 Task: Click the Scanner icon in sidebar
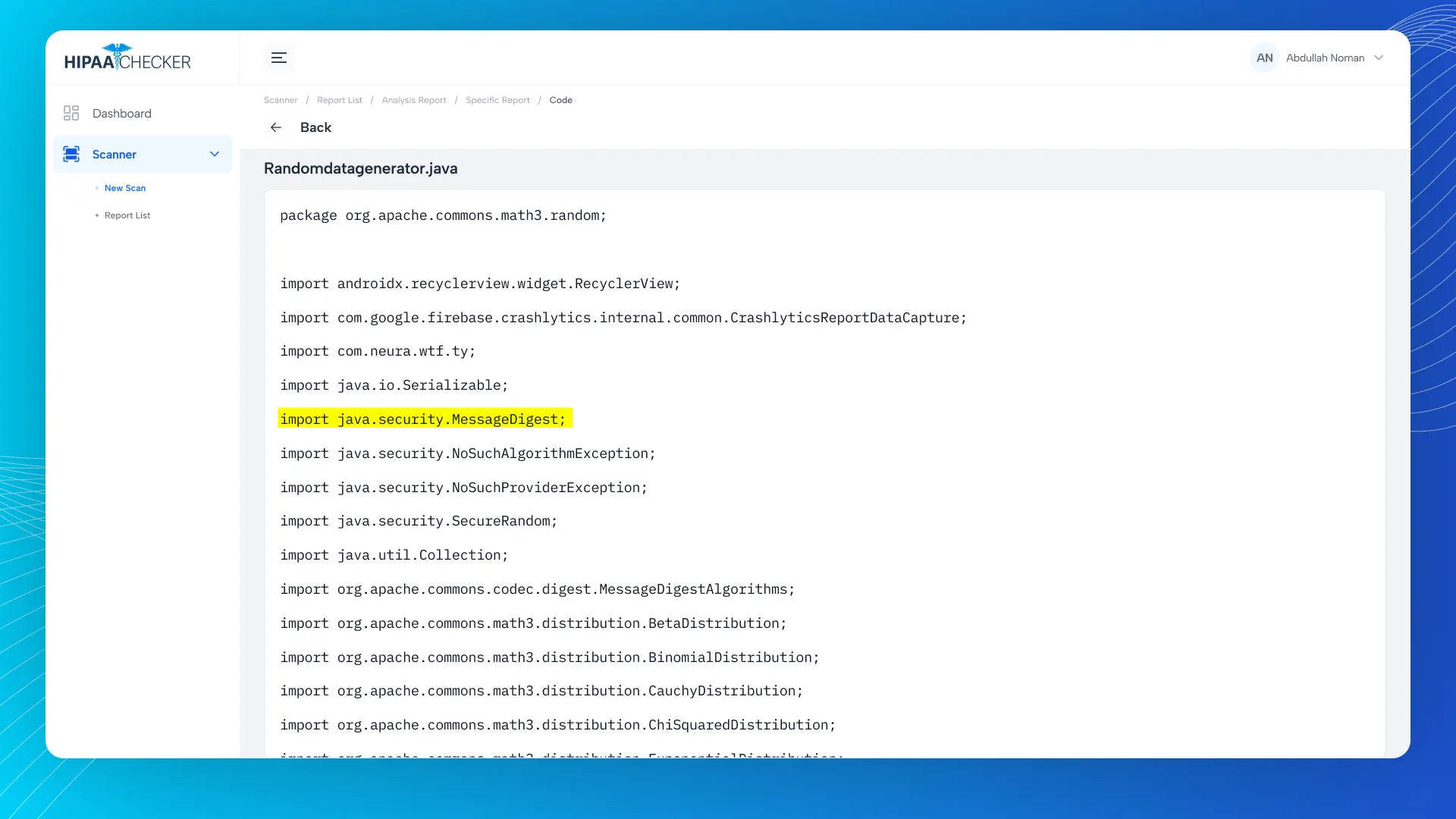71,154
